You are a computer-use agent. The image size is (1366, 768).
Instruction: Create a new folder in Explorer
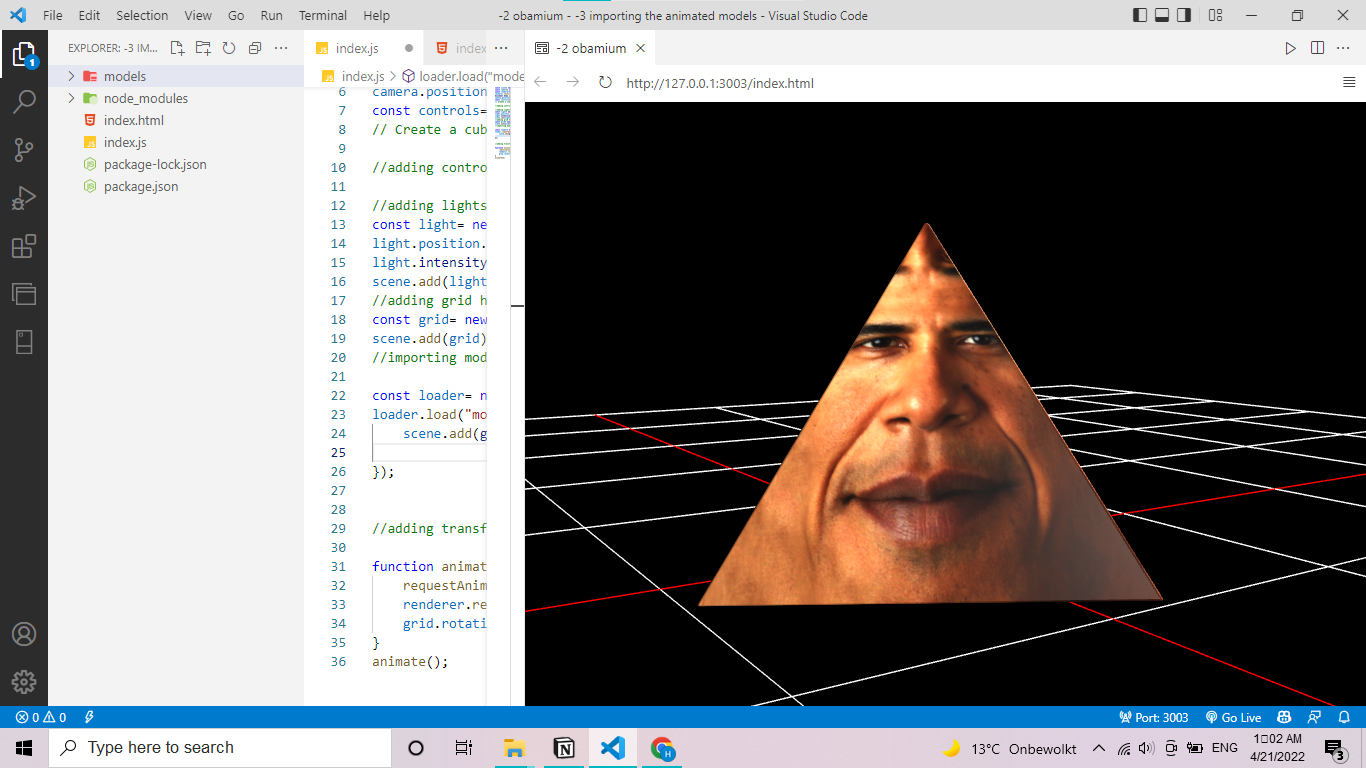click(x=203, y=48)
